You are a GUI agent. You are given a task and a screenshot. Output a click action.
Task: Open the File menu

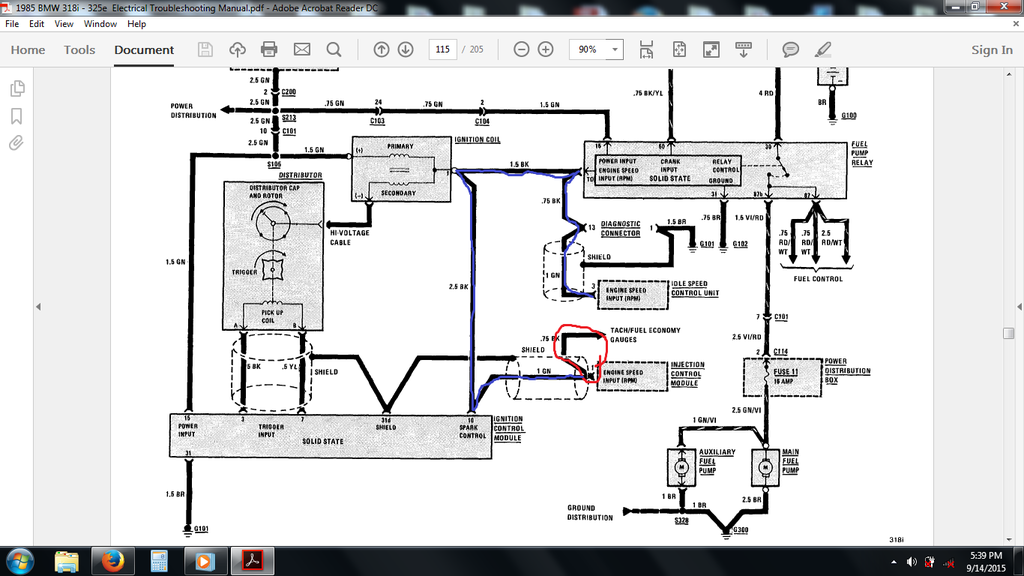pos(12,24)
